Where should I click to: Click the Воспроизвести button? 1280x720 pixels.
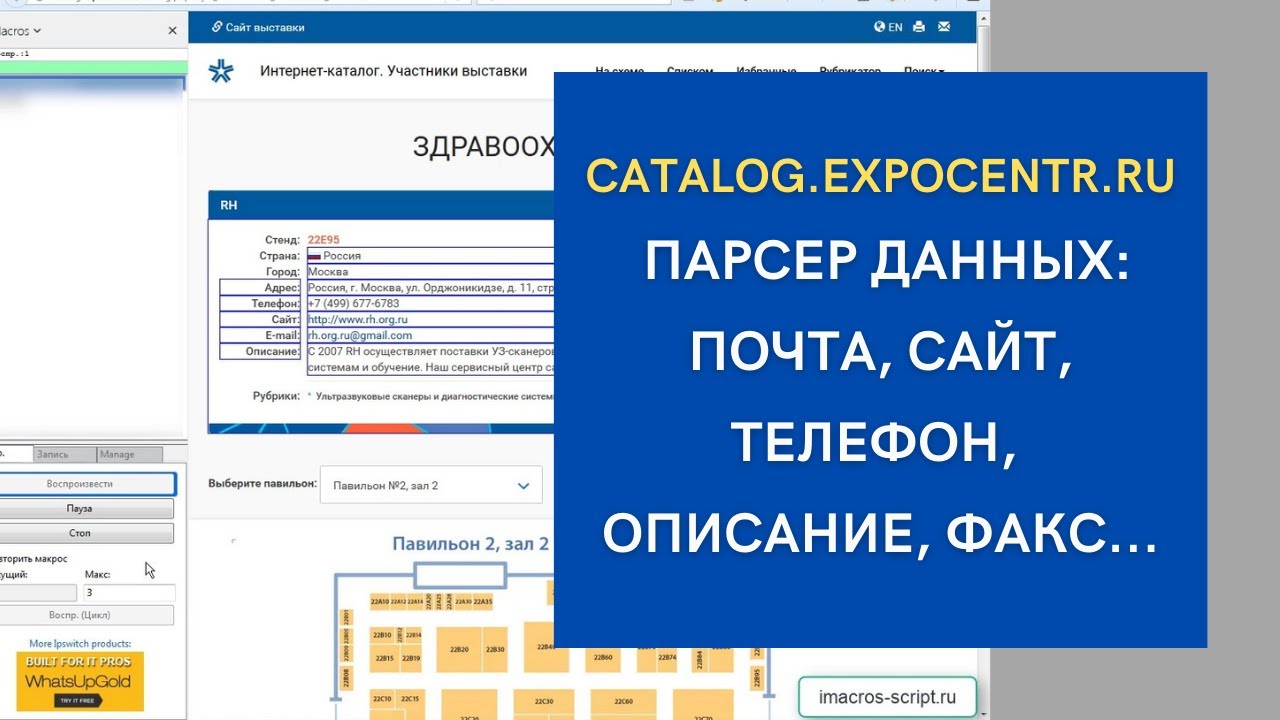(x=86, y=484)
